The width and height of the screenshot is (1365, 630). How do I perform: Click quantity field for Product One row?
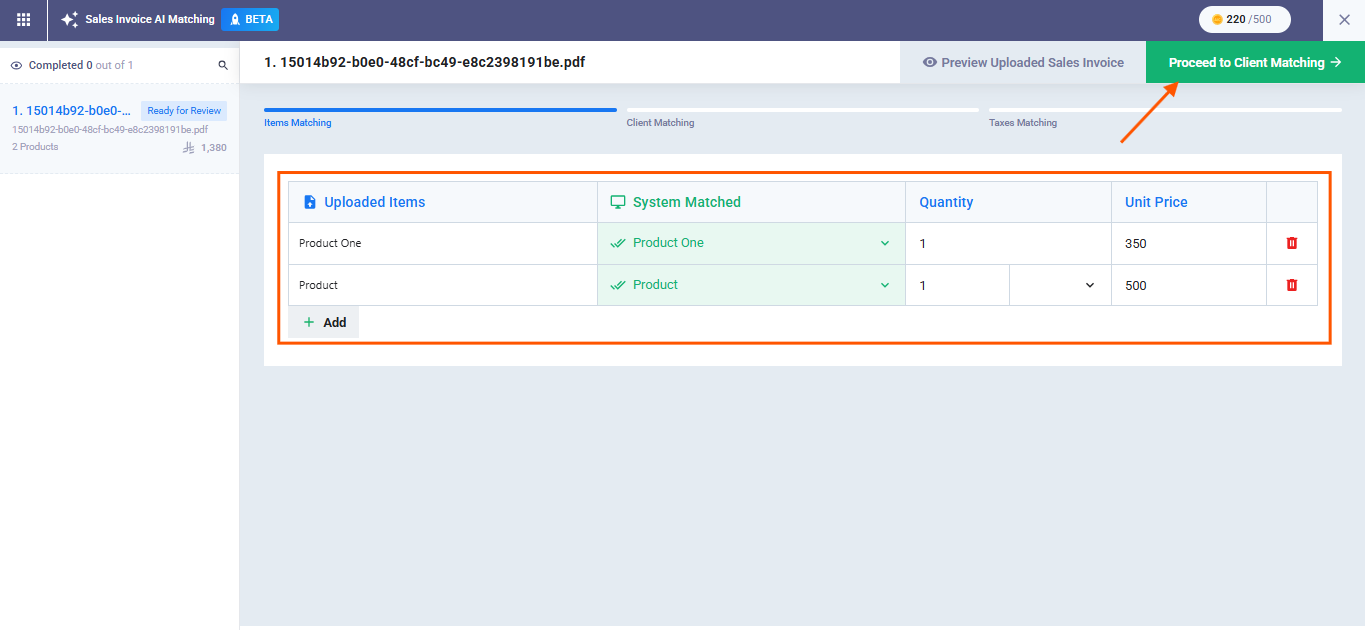pos(1008,243)
